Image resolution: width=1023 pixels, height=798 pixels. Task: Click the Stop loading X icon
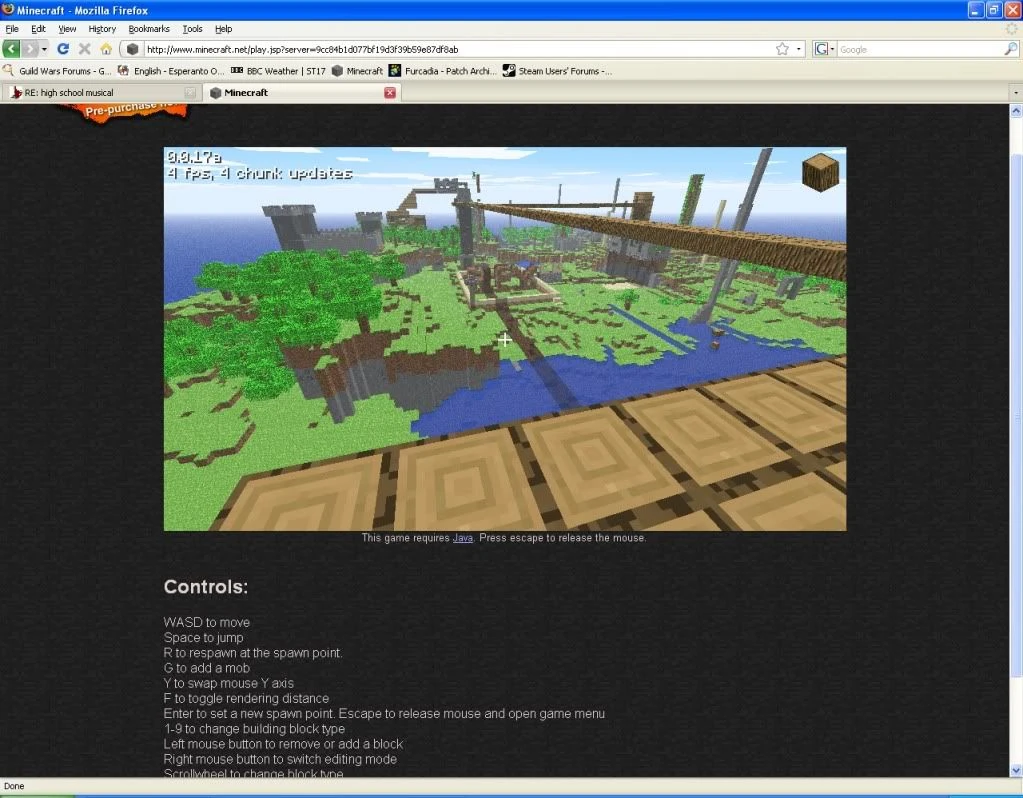pos(84,49)
